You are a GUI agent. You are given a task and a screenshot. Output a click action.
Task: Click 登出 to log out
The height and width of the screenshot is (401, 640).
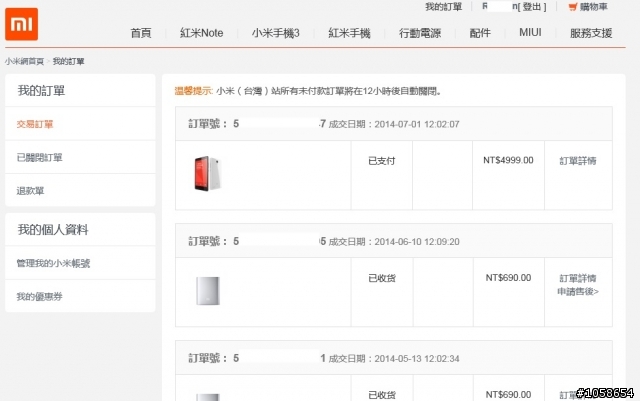[x=534, y=7]
